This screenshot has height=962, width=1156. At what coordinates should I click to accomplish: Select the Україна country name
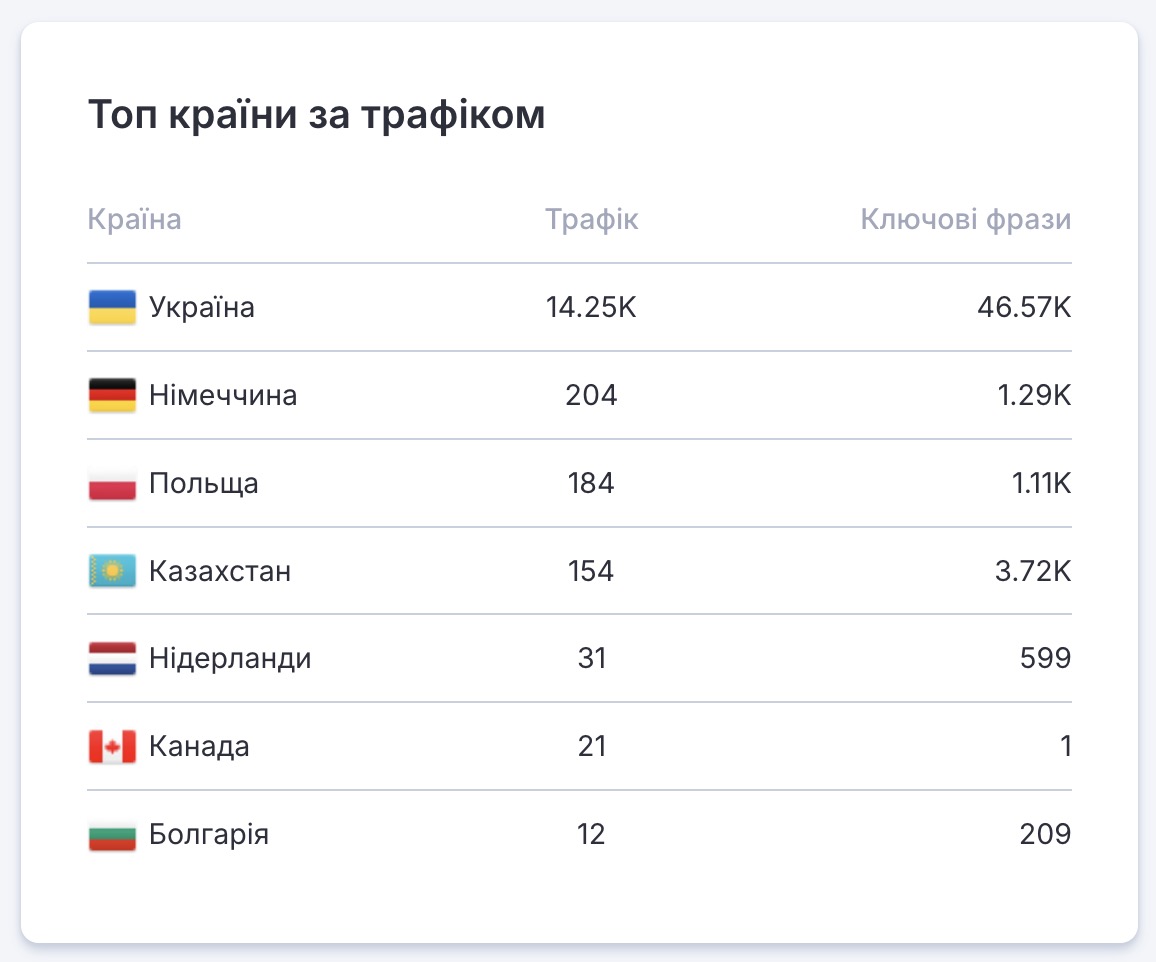202,308
